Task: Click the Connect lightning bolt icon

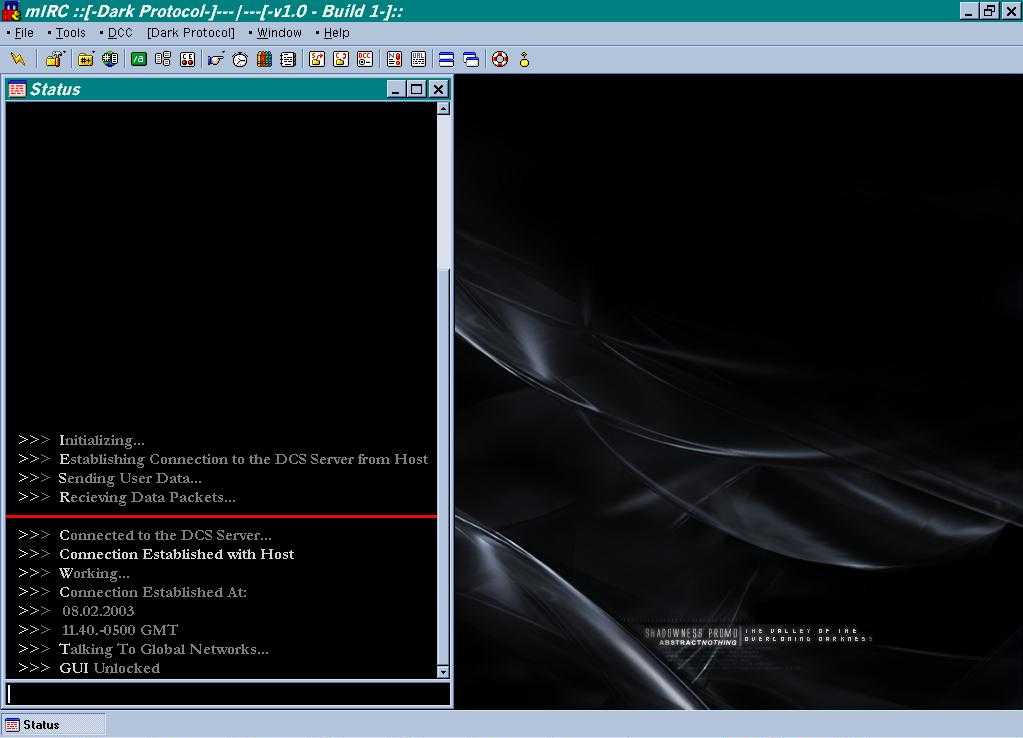Action: [18, 59]
